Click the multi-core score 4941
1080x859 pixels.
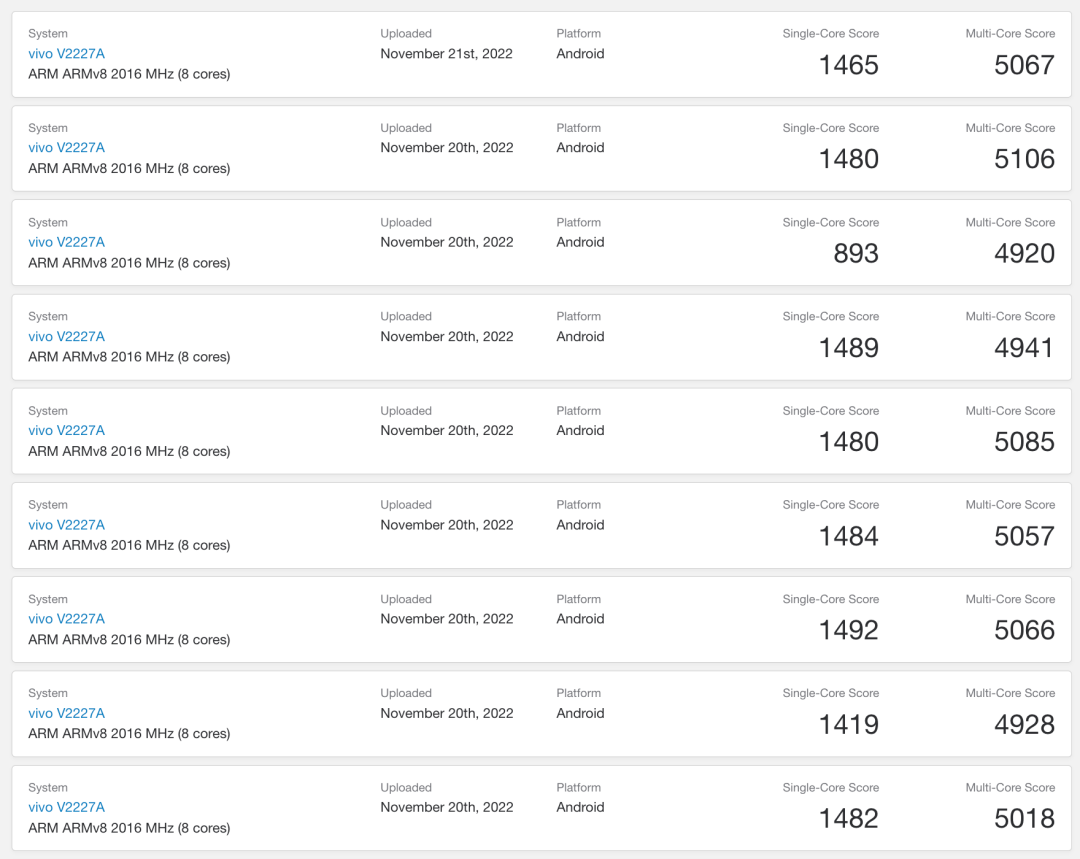1024,348
